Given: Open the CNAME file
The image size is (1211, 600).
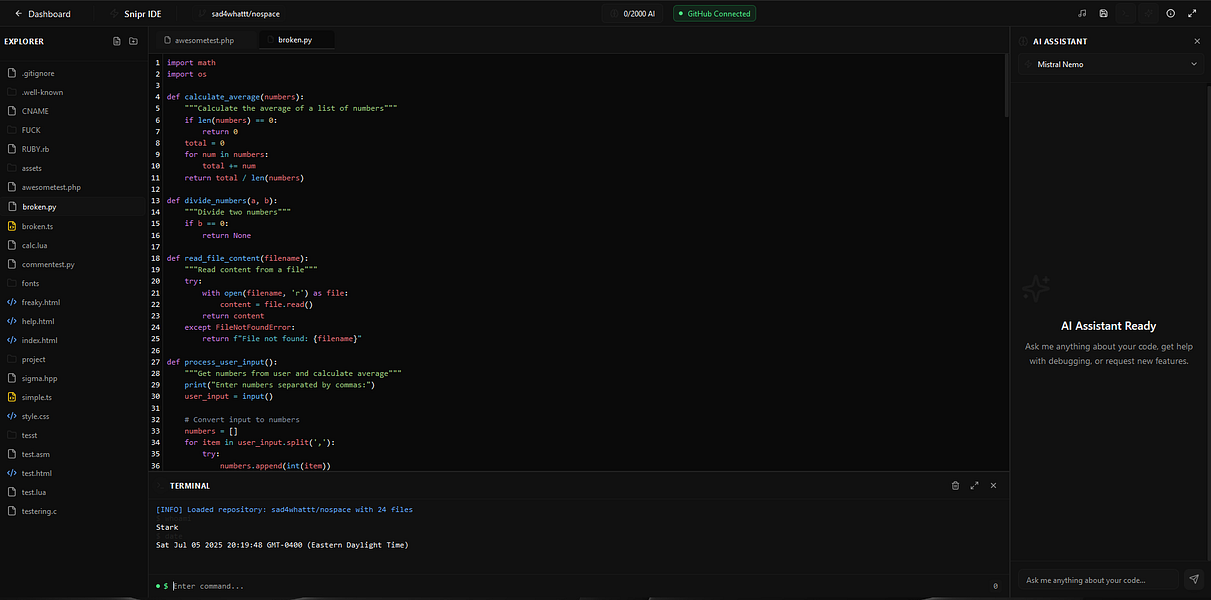Looking at the screenshot, I should point(74,111).
